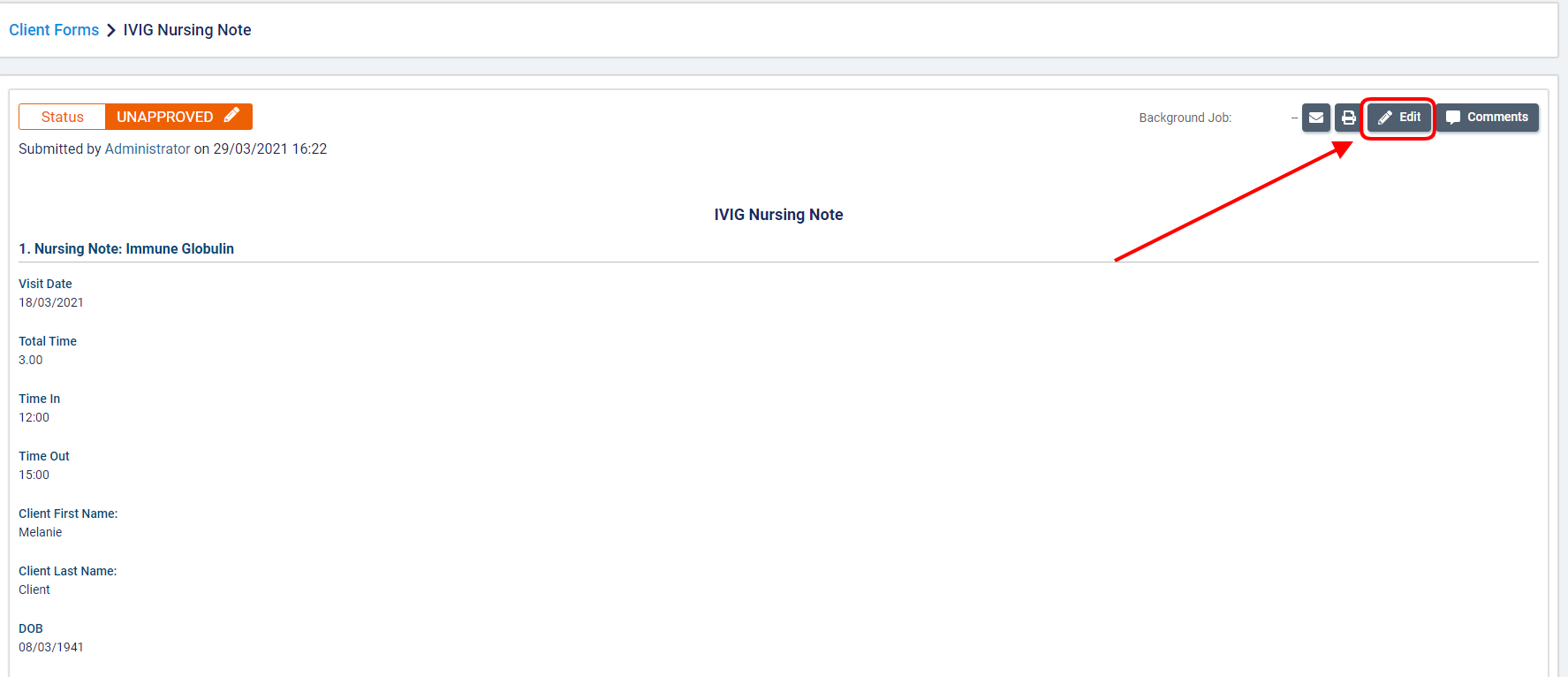Click the pencil icon in Edit button
The width and height of the screenshot is (1568, 677).
point(1385,118)
